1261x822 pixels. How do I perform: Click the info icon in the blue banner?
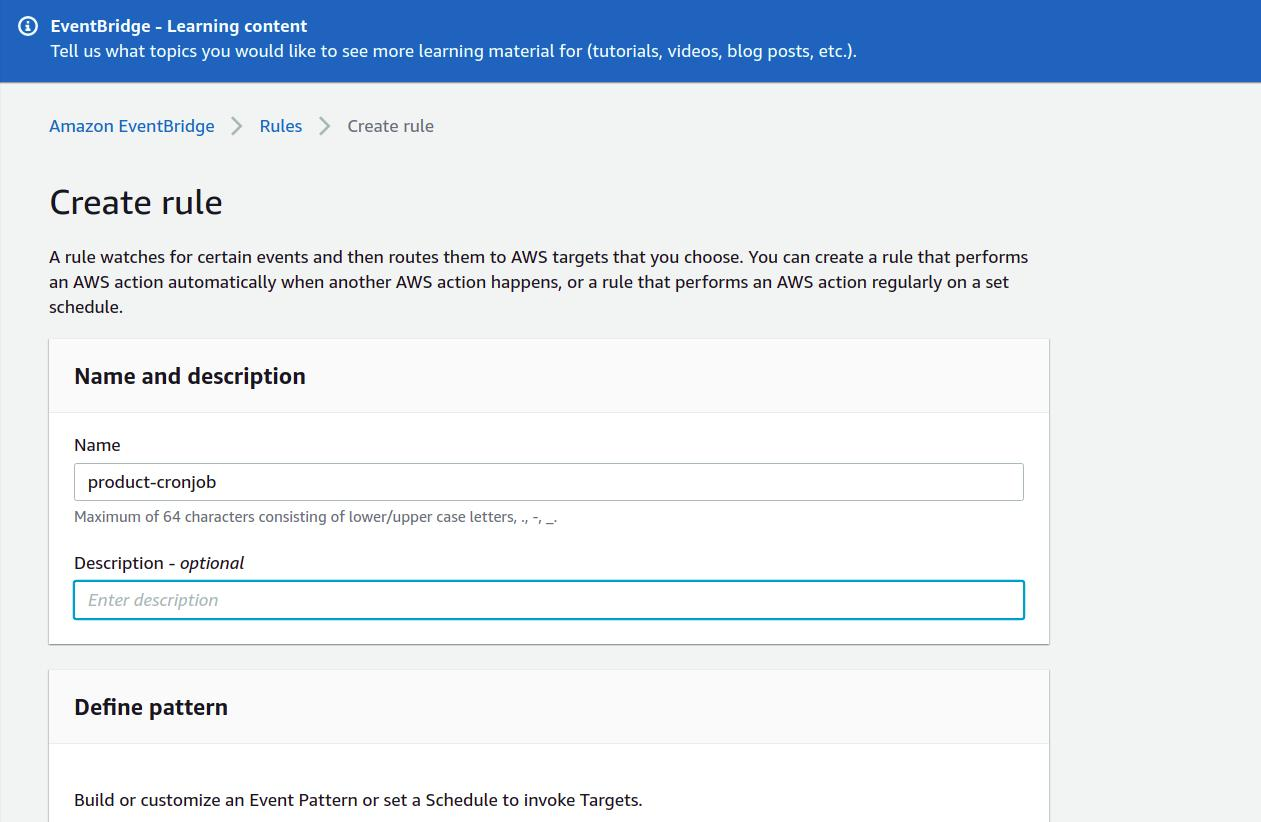28,27
